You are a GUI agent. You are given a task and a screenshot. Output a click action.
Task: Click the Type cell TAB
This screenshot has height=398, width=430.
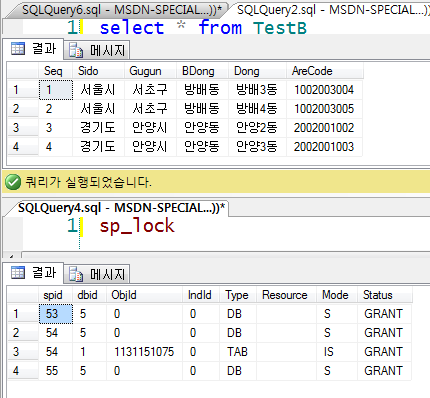point(238,352)
